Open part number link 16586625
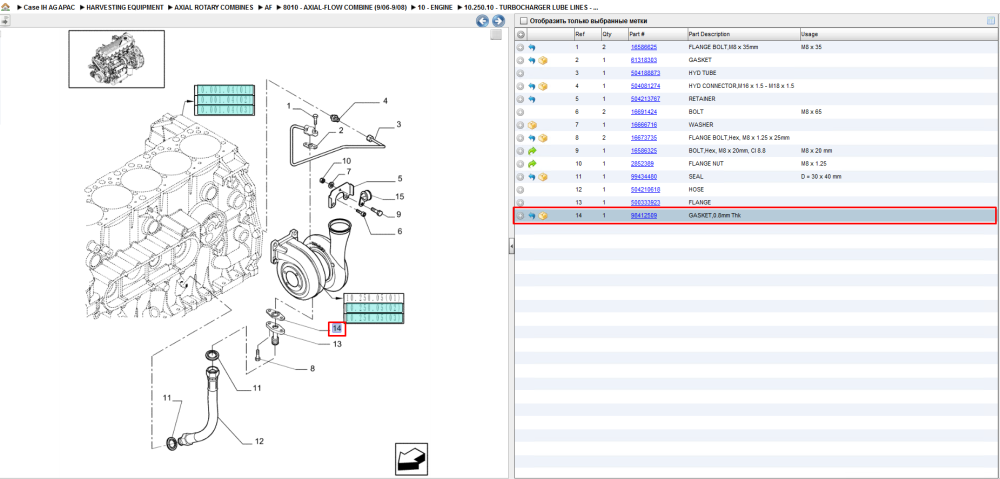This screenshot has height=479, width=1000. pyautogui.click(x=643, y=47)
